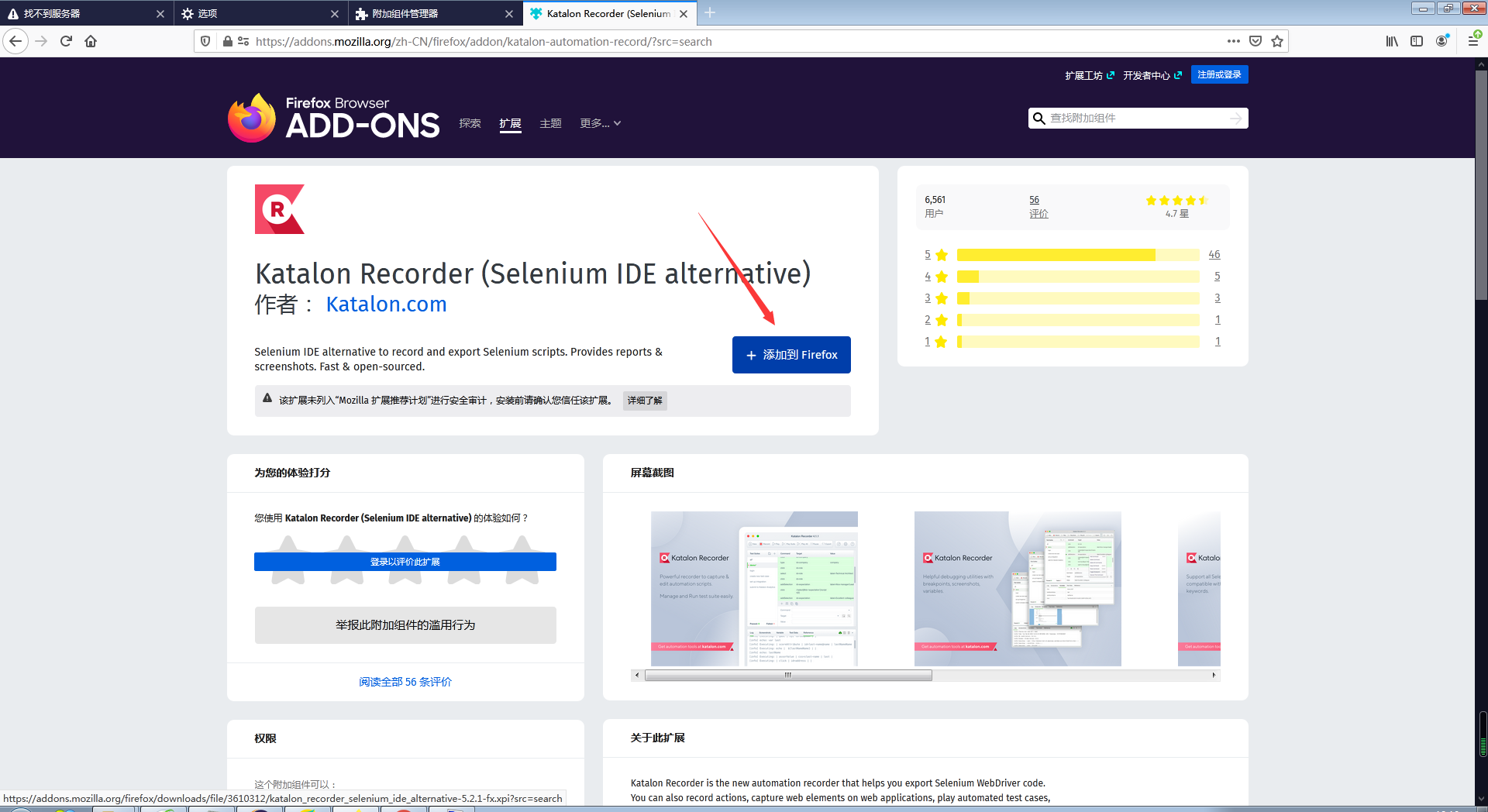The width and height of the screenshot is (1488, 812).
Task: Go back to the previous page
Action: click(x=15, y=41)
